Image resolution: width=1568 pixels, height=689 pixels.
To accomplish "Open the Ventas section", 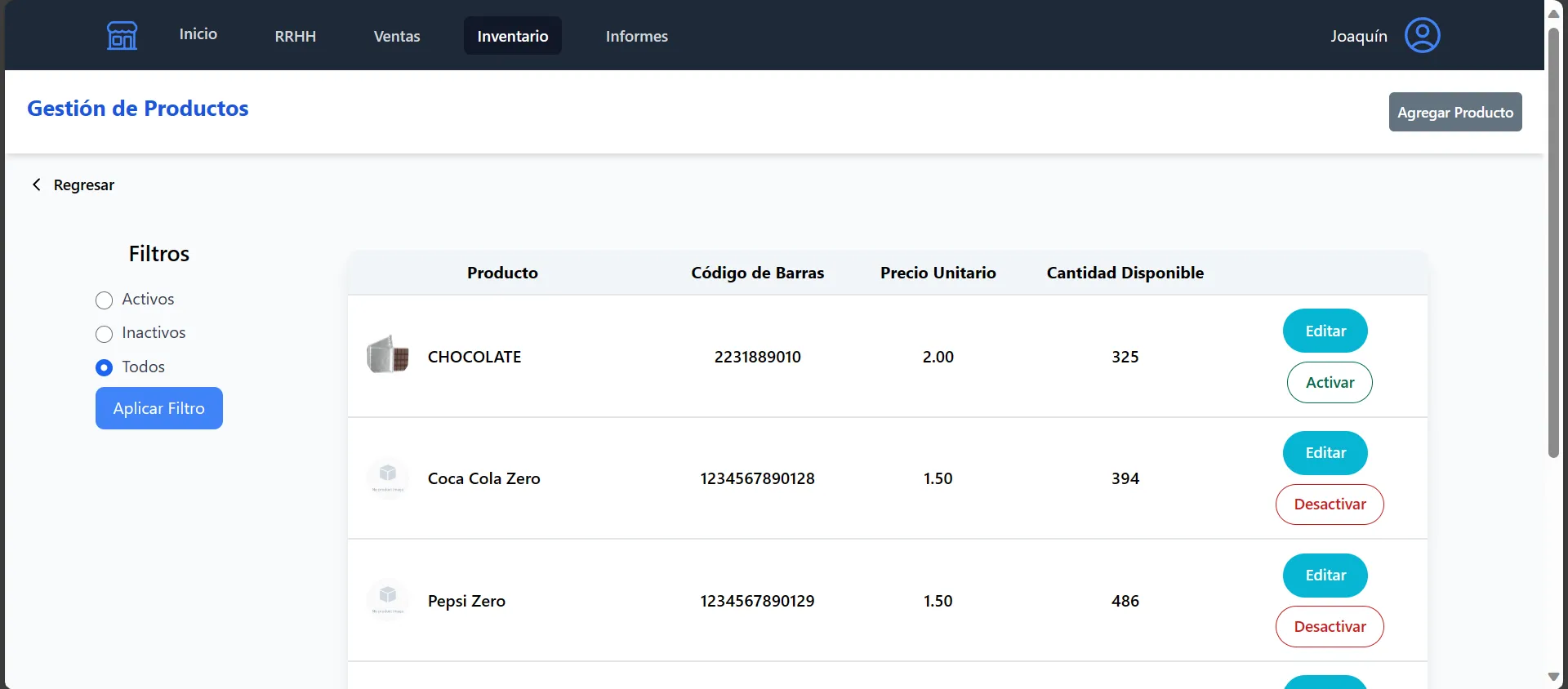I will click(x=397, y=36).
